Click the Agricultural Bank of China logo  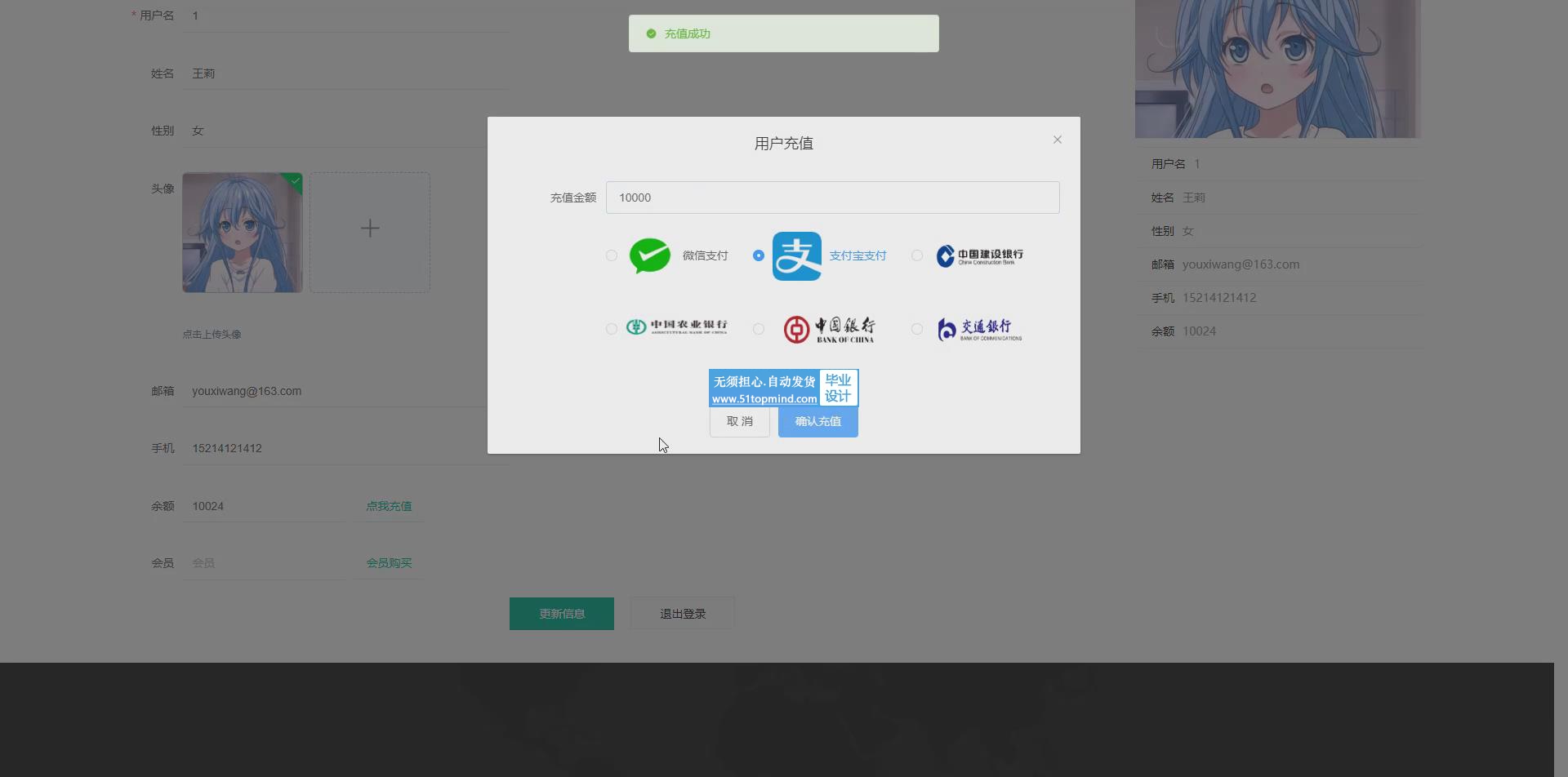pyautogui.click(x=676, y=327)
